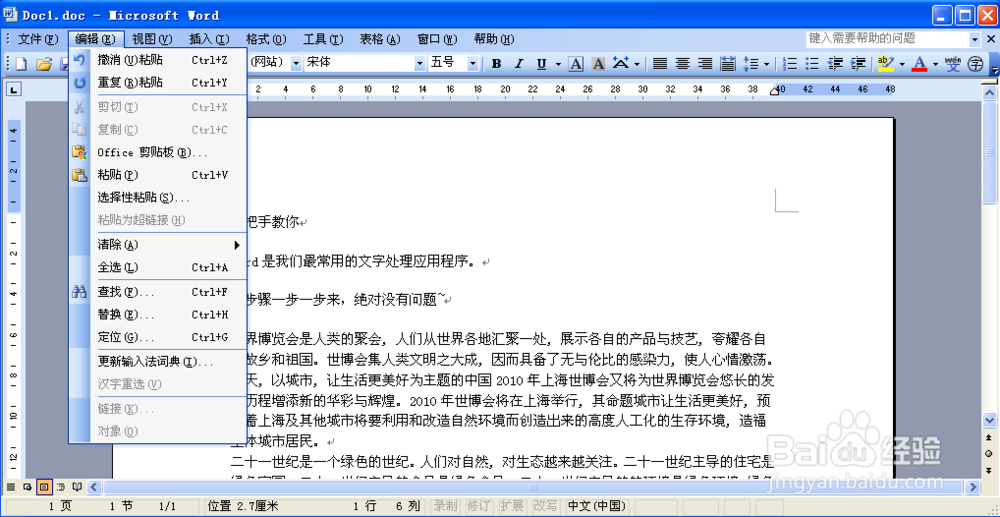Choose 选择性粘贴(S)... menu item
This screenshot has width=1000, height=517.
pyautogui.click(x=158, y=198)
